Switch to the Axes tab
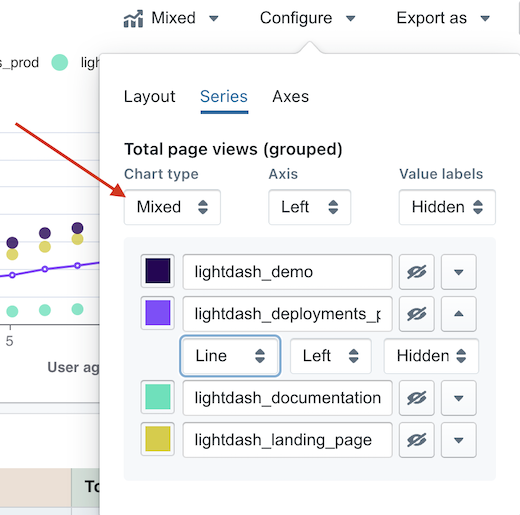 click(291, 97)
